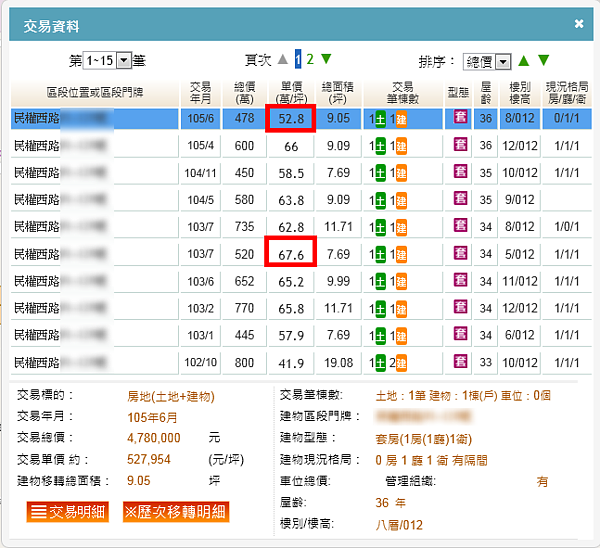Click the 105年6月 transaction date value

(x=152, y=418)
